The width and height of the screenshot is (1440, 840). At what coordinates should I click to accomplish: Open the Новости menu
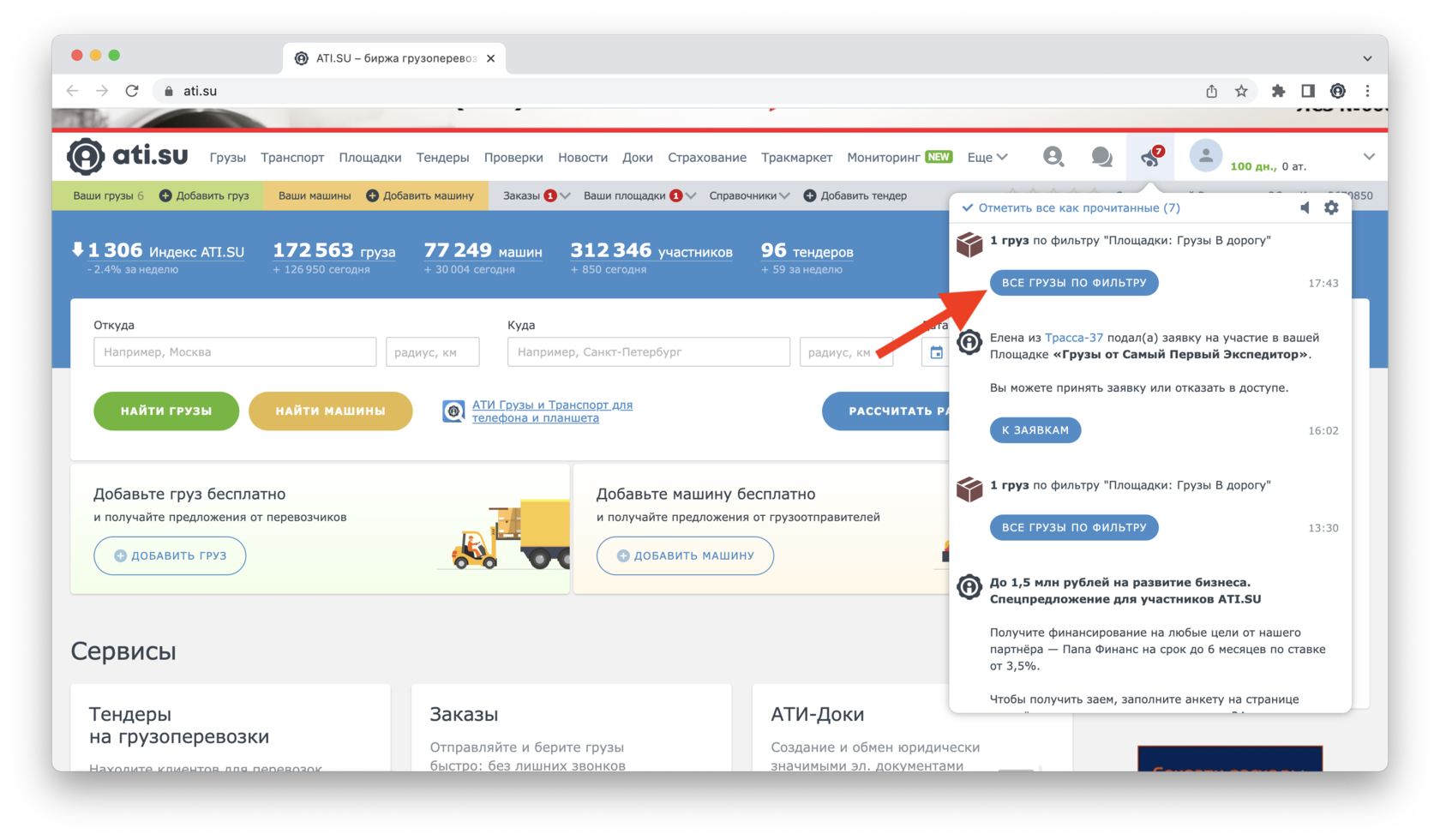click(x=583, y=157)
